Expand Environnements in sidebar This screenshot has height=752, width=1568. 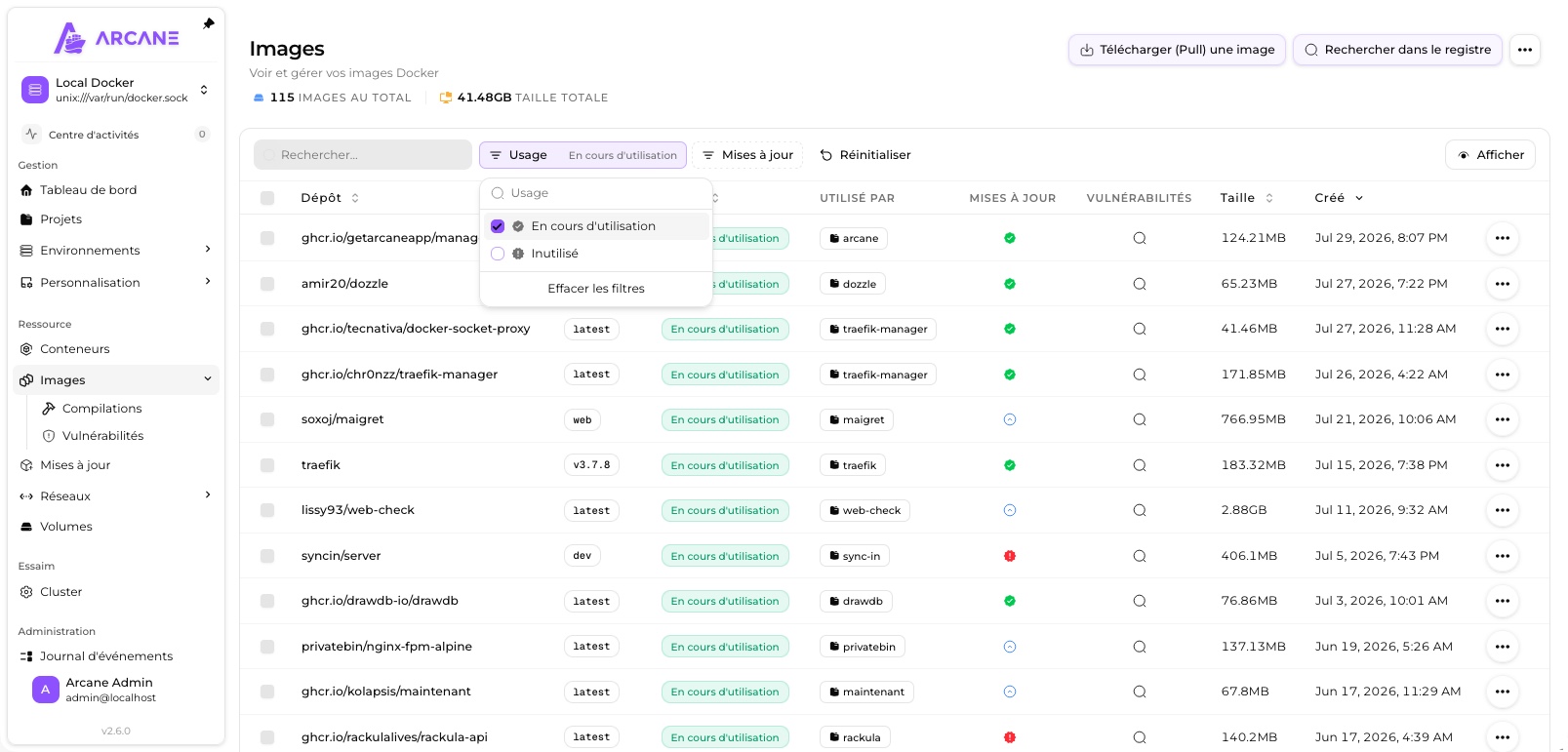click(x=116, y=251)
